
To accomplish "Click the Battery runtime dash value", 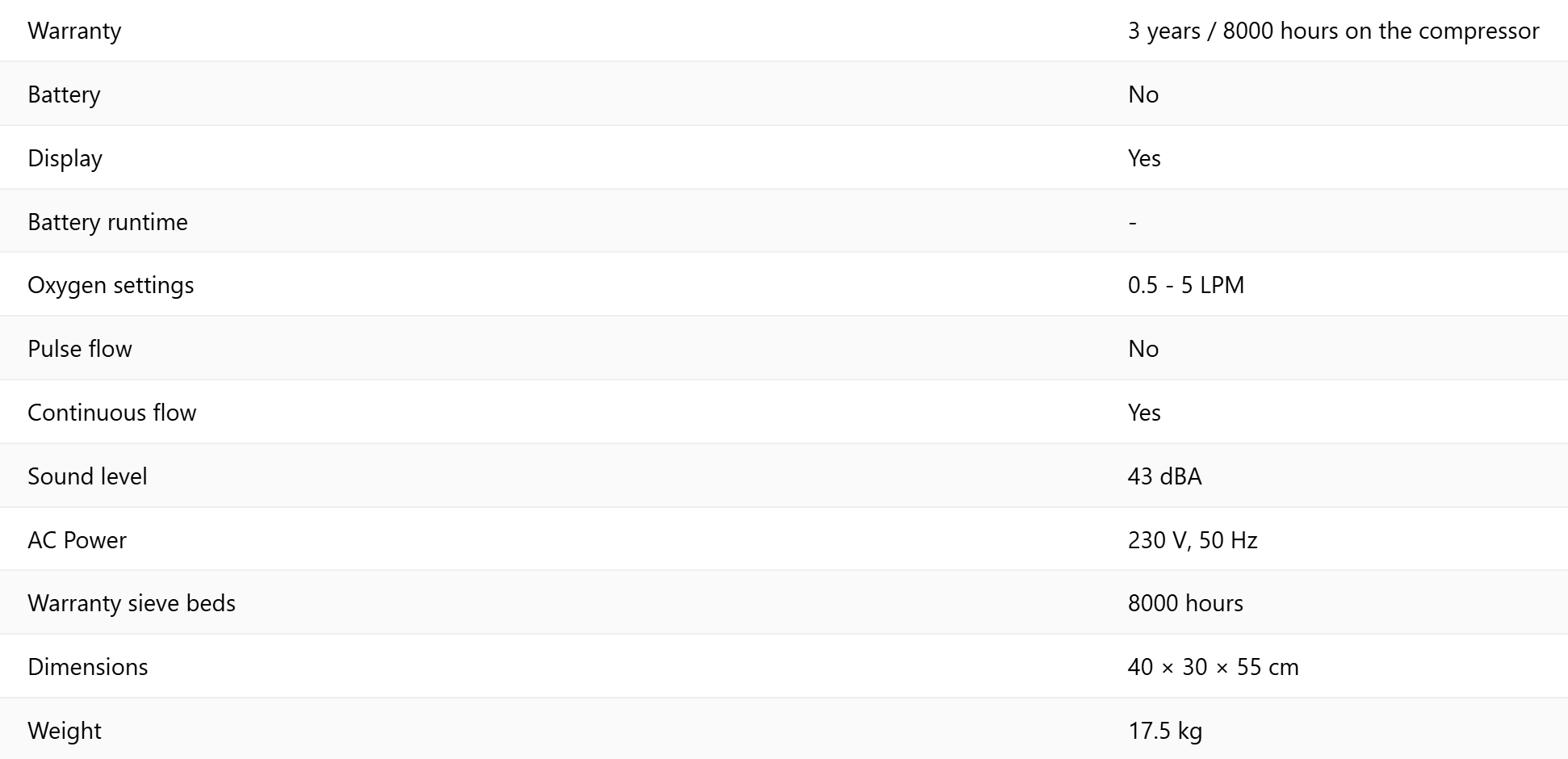I will [x=1132, y=222].
